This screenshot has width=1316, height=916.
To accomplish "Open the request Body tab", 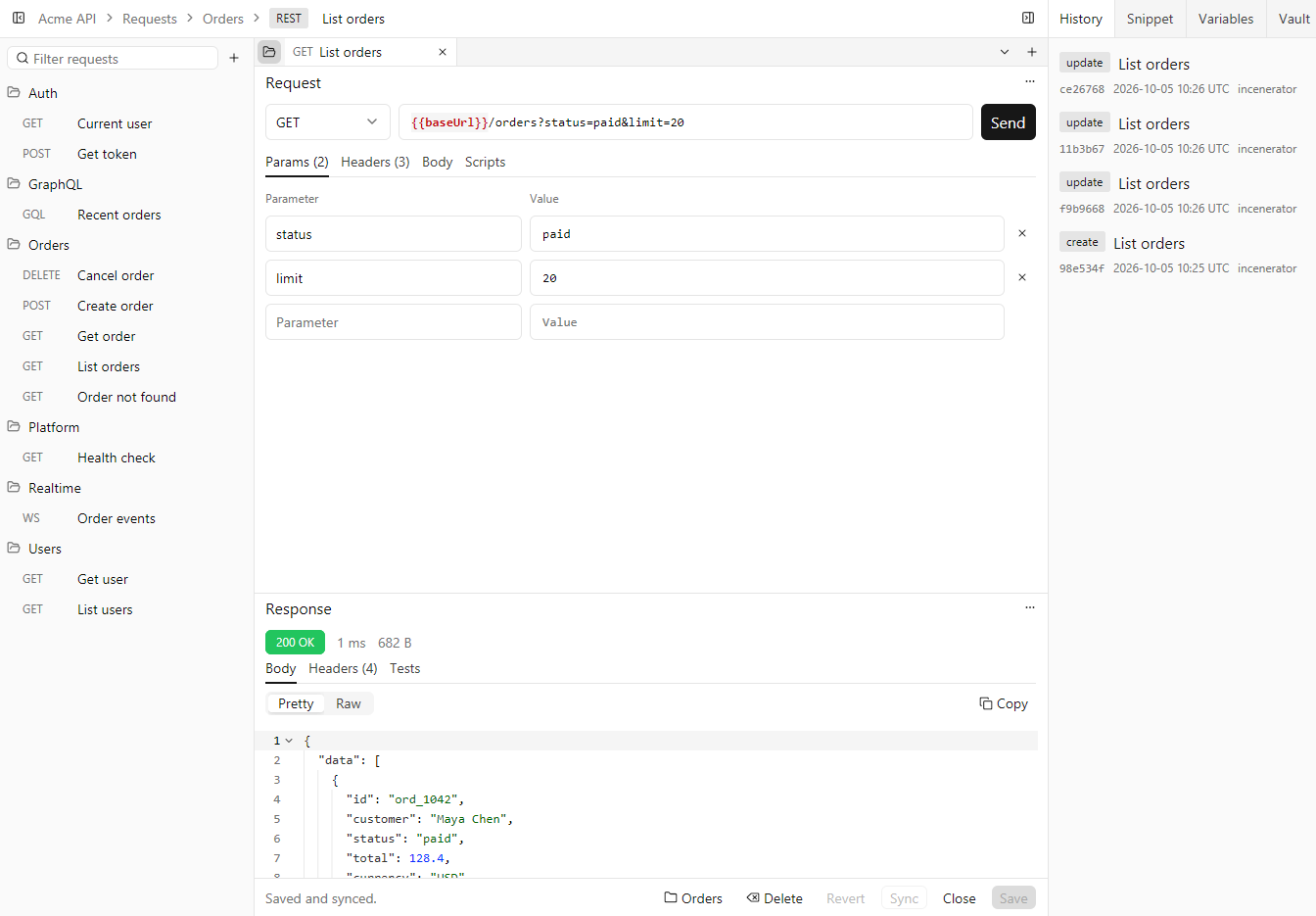I will coord(438,162).
